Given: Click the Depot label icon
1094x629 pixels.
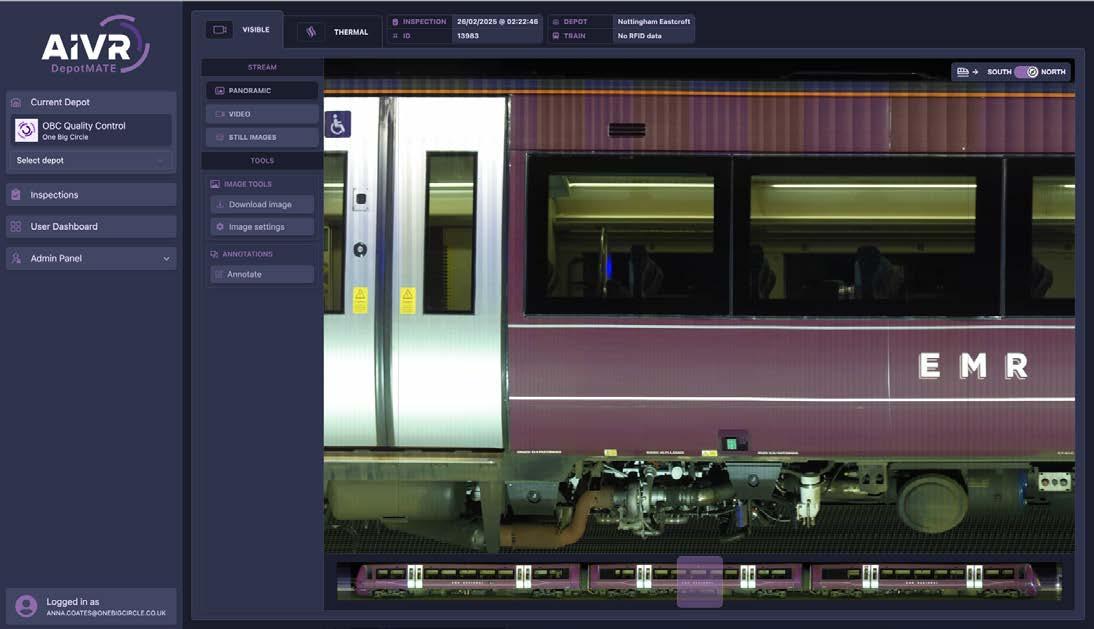Looking at the screenshot, I should click(x=556, y=22).
